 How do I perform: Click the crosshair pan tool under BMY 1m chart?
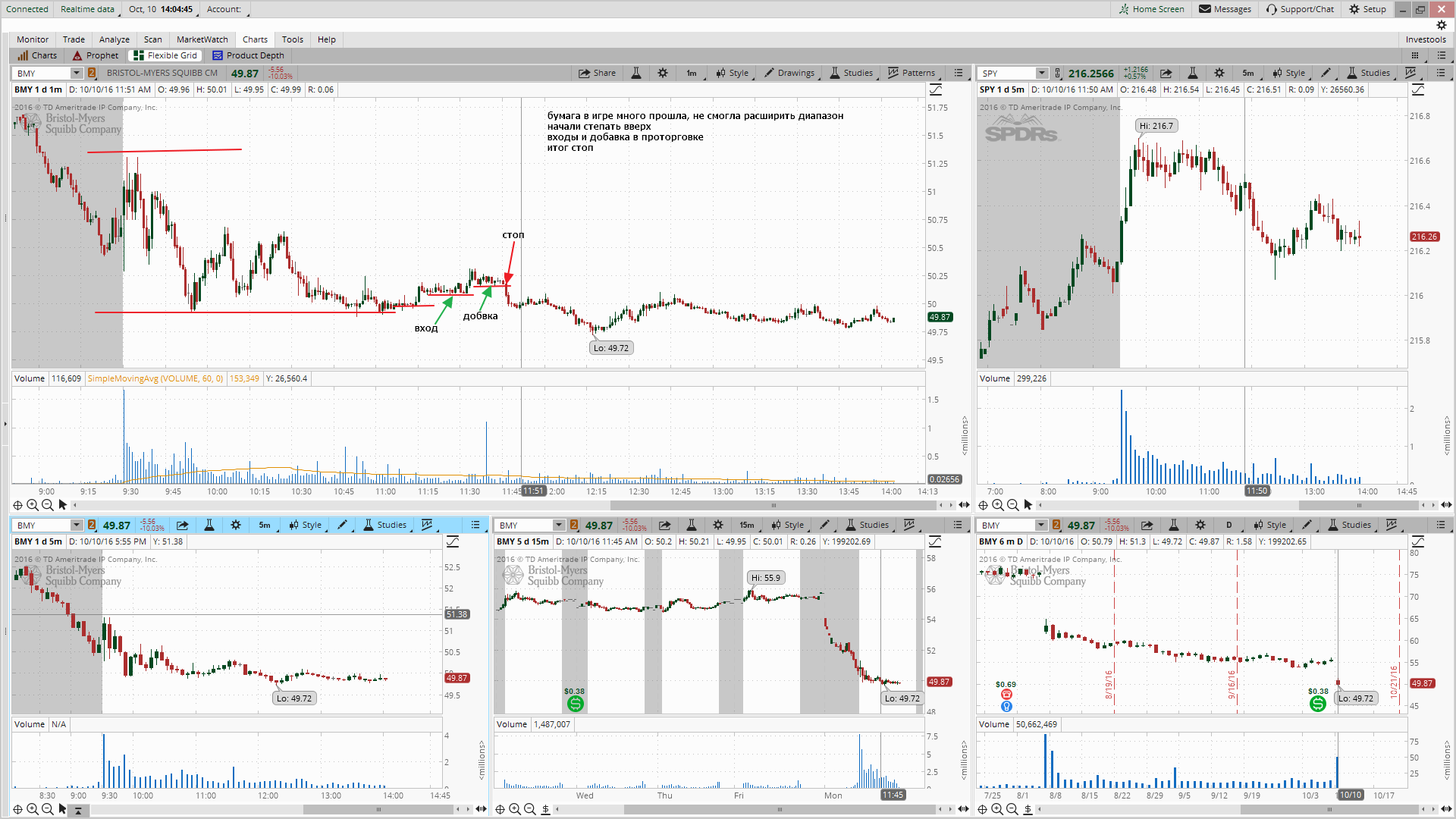pos(17,505)
